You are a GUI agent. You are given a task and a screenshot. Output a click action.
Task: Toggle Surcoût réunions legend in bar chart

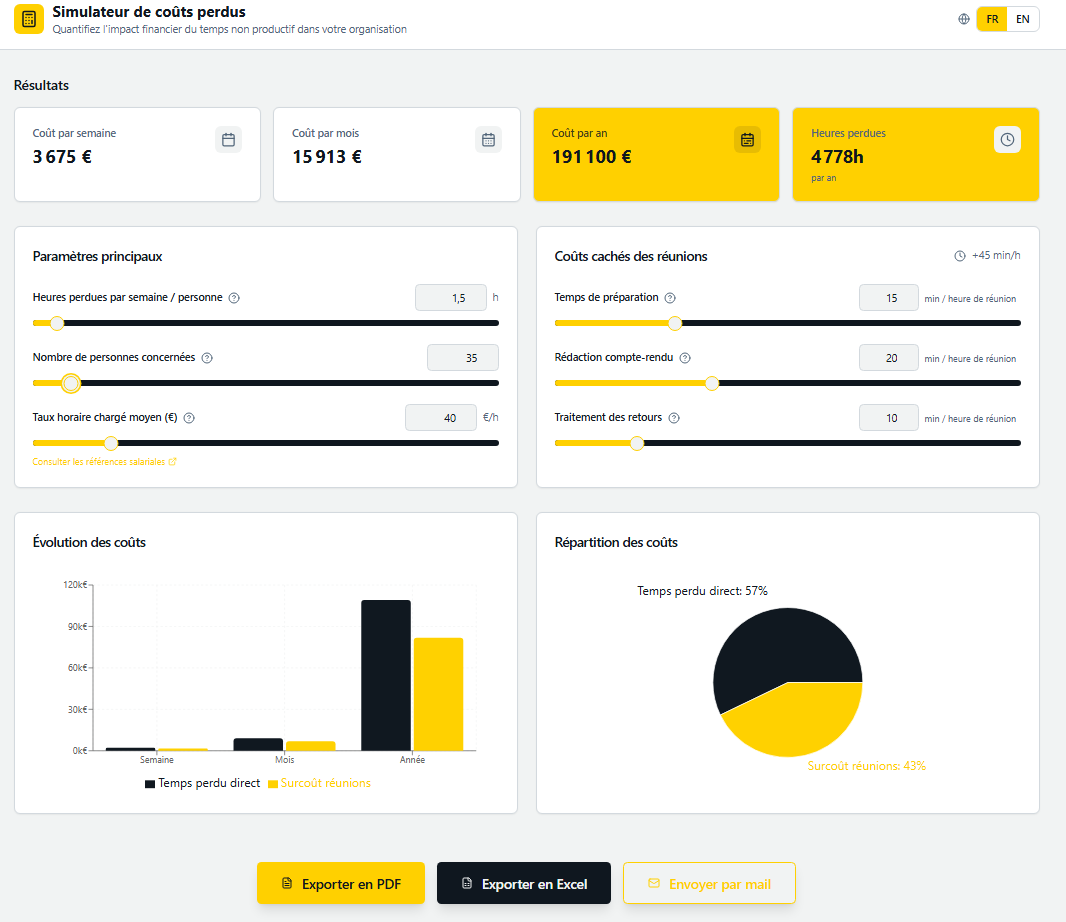click(x=319, y=783)
